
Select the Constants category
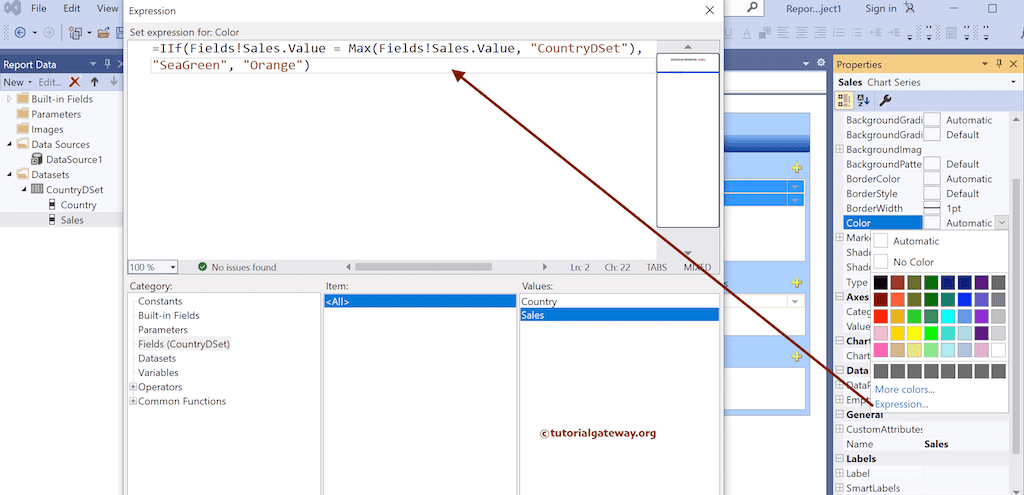point(160,301)
